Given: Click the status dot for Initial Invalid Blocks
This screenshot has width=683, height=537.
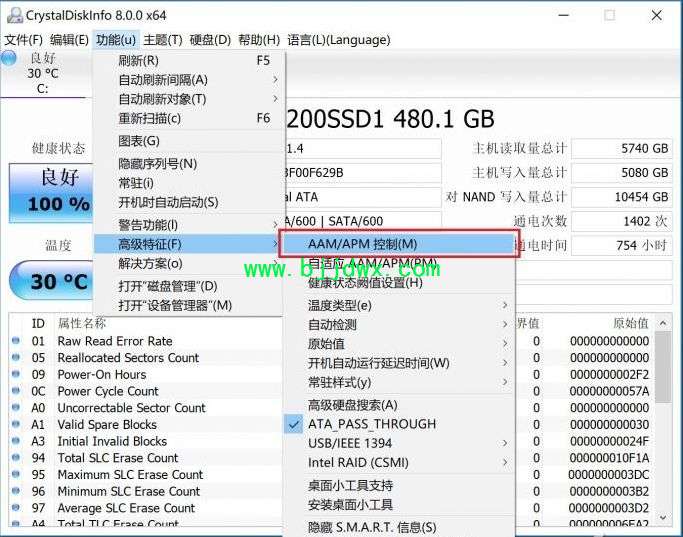Looking at the screenshot, I should [16, 441].
